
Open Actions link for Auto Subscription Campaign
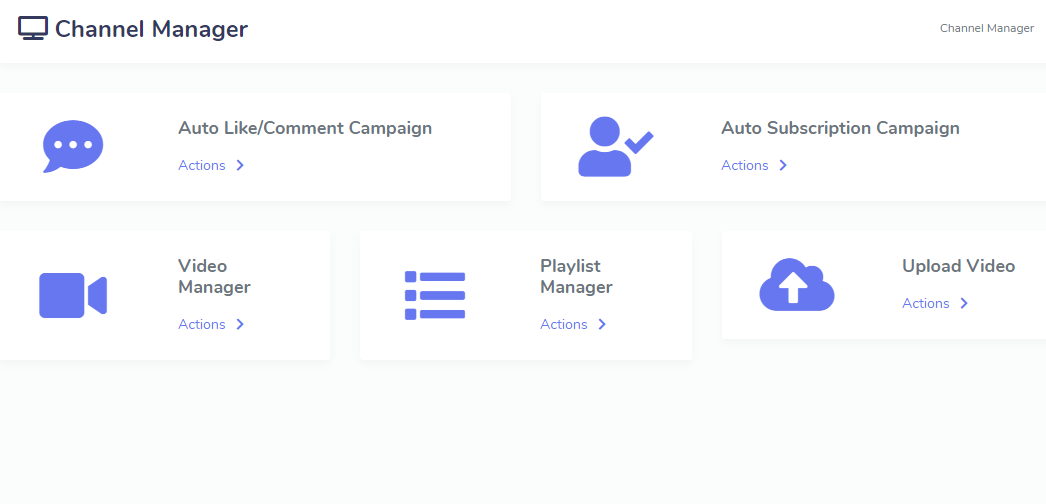pos(744,165)
